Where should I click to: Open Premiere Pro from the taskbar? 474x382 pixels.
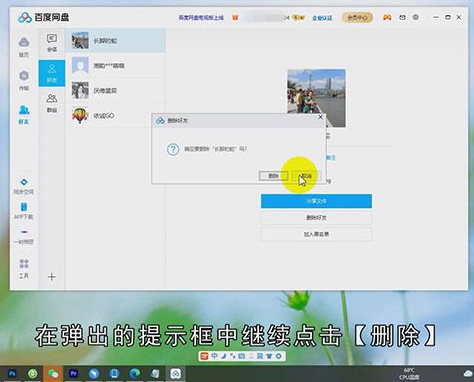[x=73, y=373]
